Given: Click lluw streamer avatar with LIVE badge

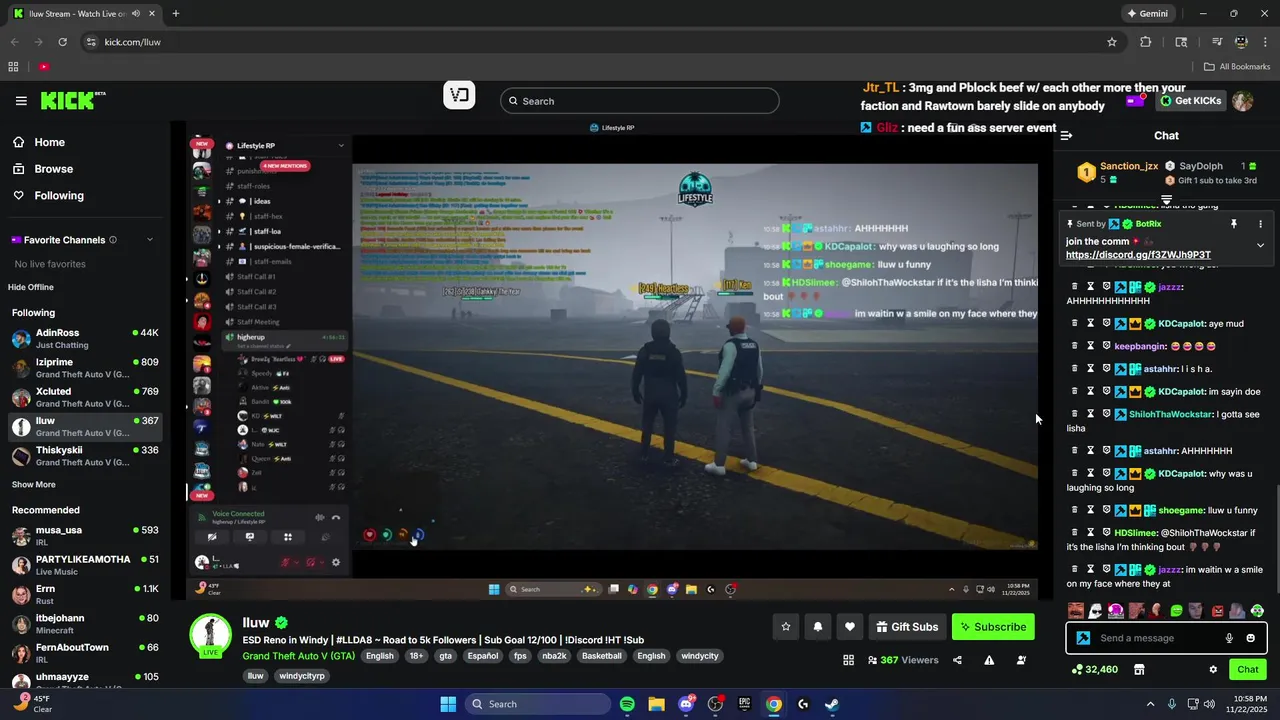Looking at the screenshot, I should pos(211,636).
